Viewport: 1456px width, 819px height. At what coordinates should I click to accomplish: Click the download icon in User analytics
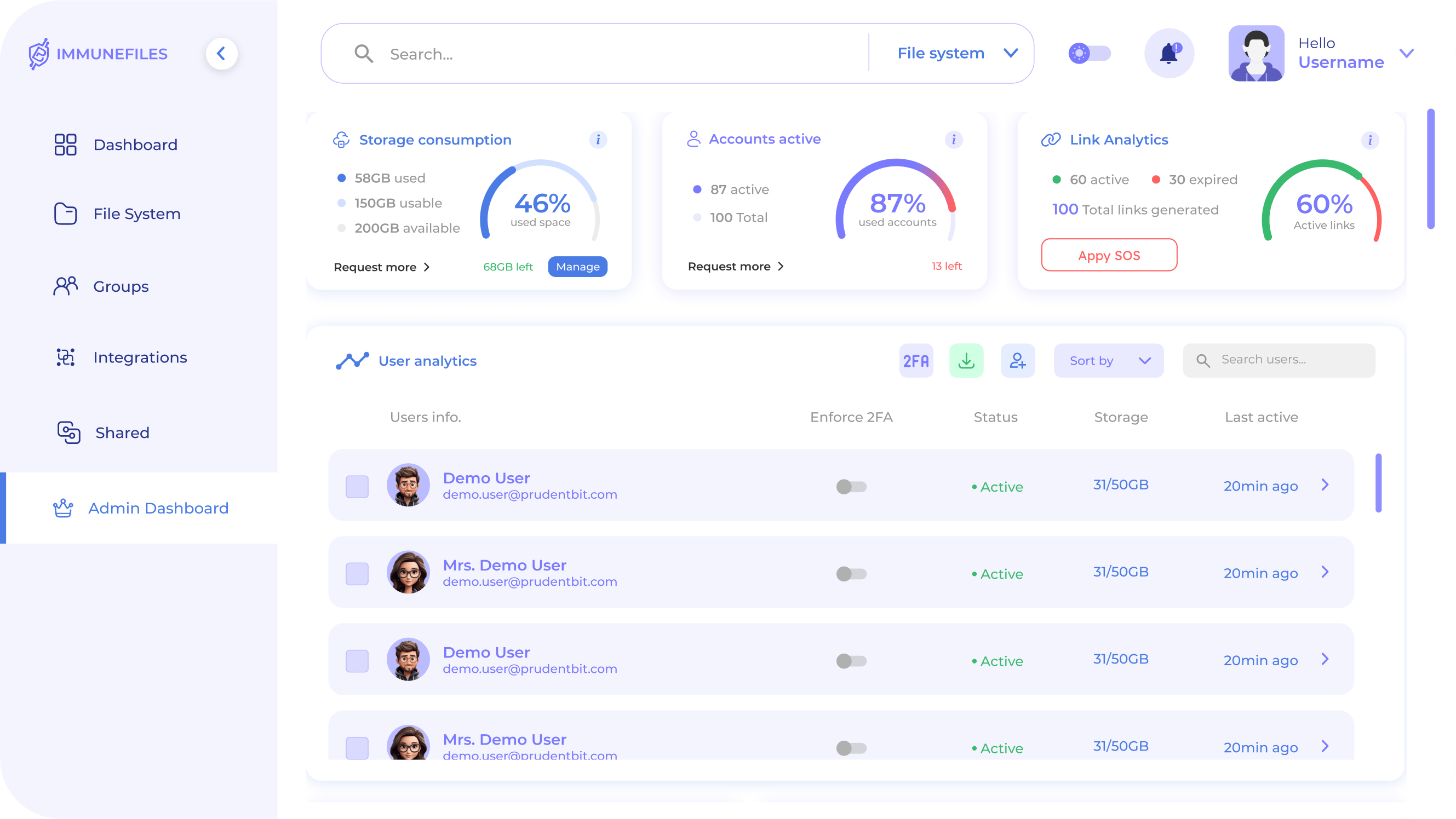967,359
